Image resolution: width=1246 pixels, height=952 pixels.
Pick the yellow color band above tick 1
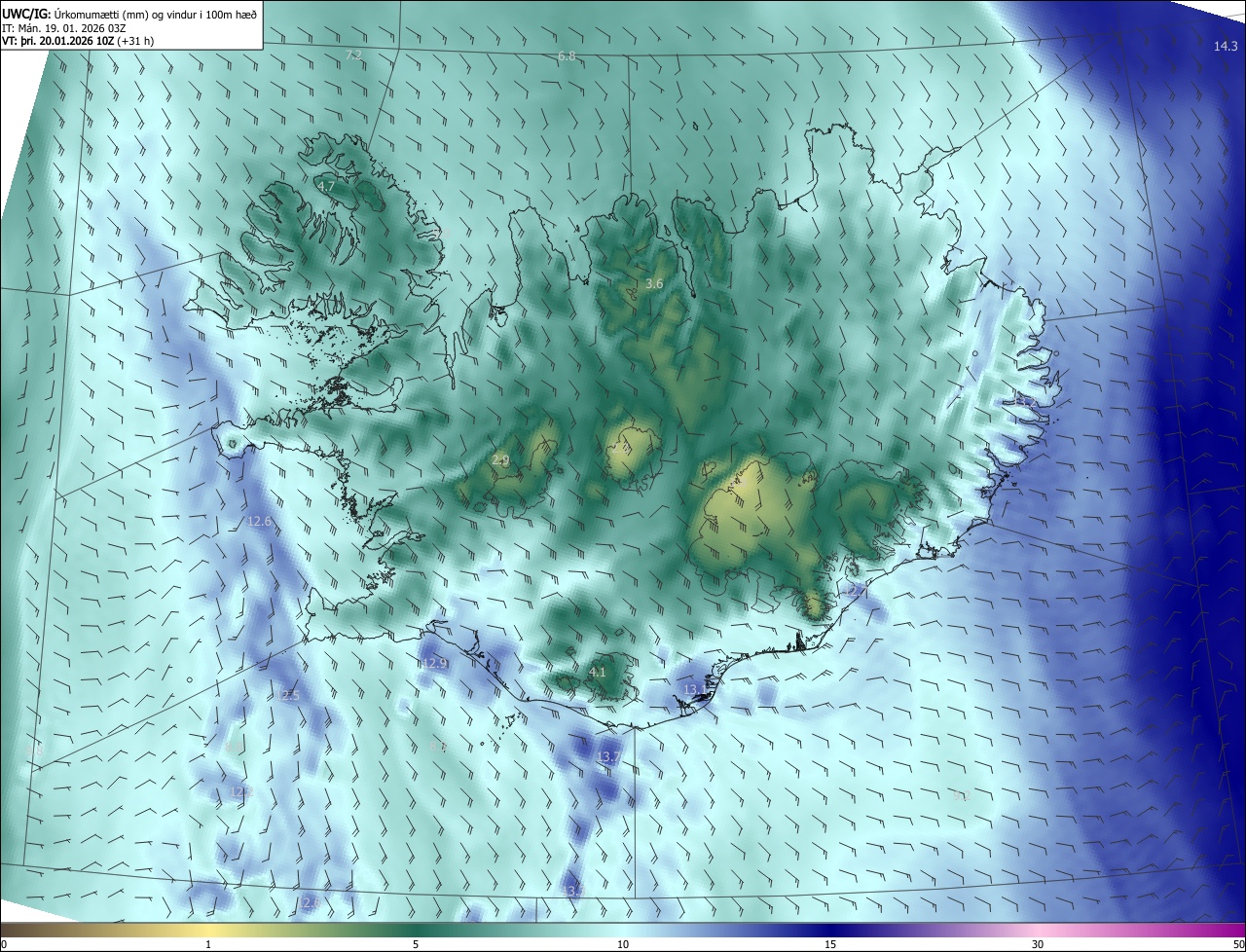(x=208, y=931)
